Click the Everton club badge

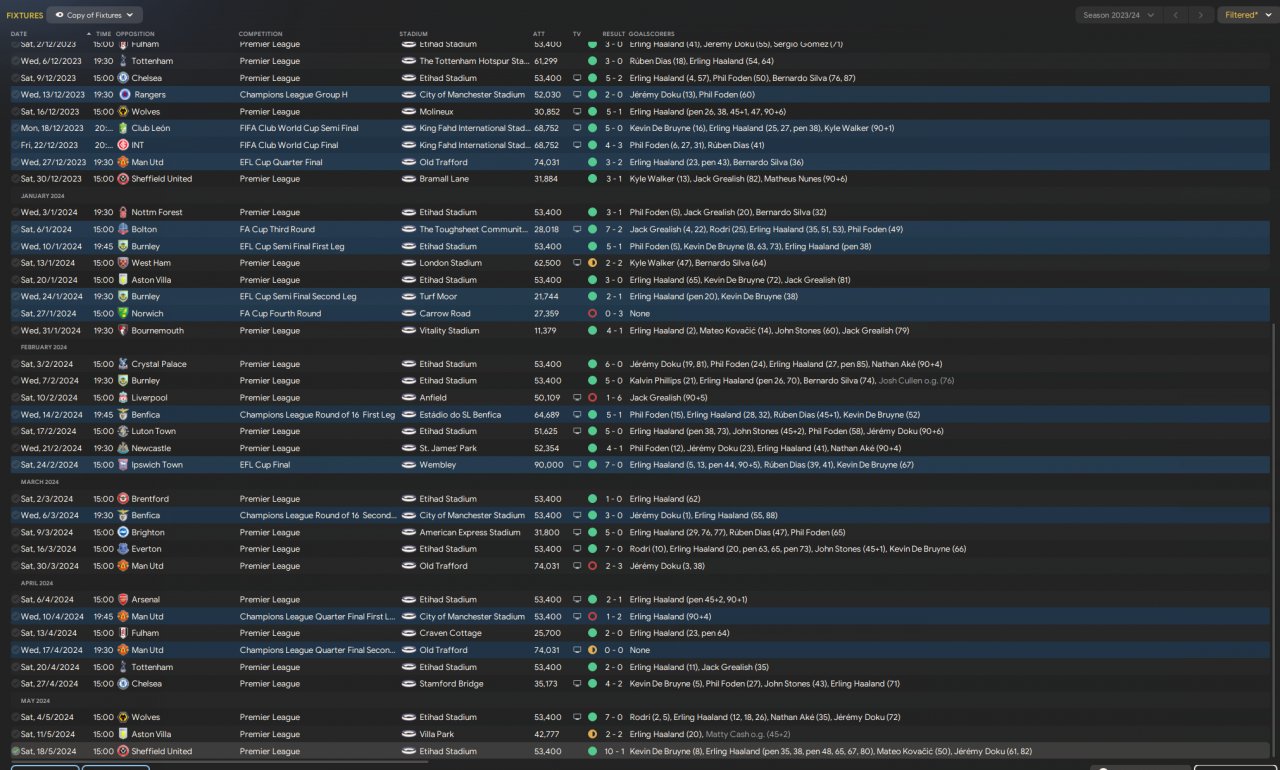(123, 549)
